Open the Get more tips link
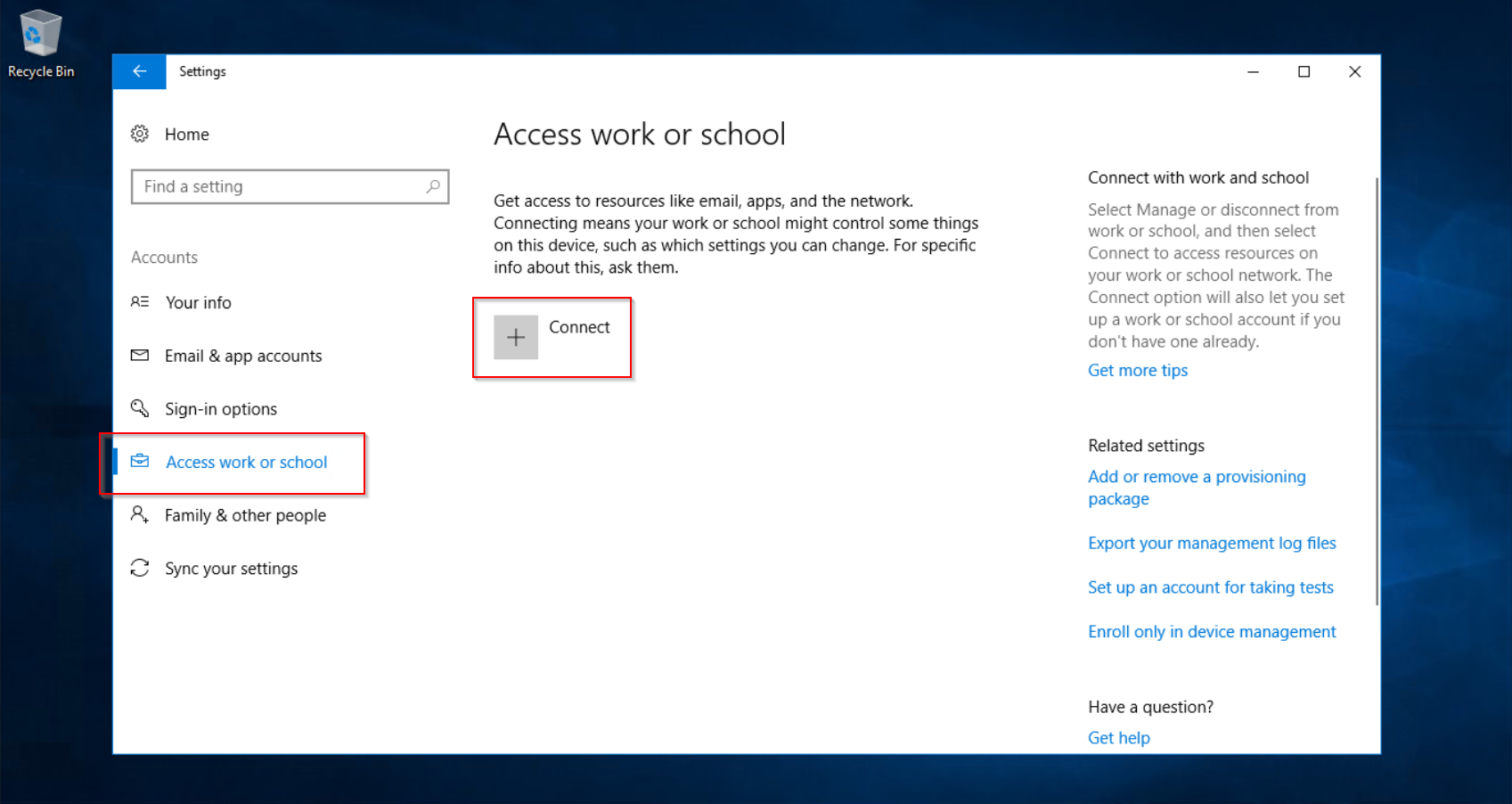Screen dimensions: 1512x804 (1138, 370)
